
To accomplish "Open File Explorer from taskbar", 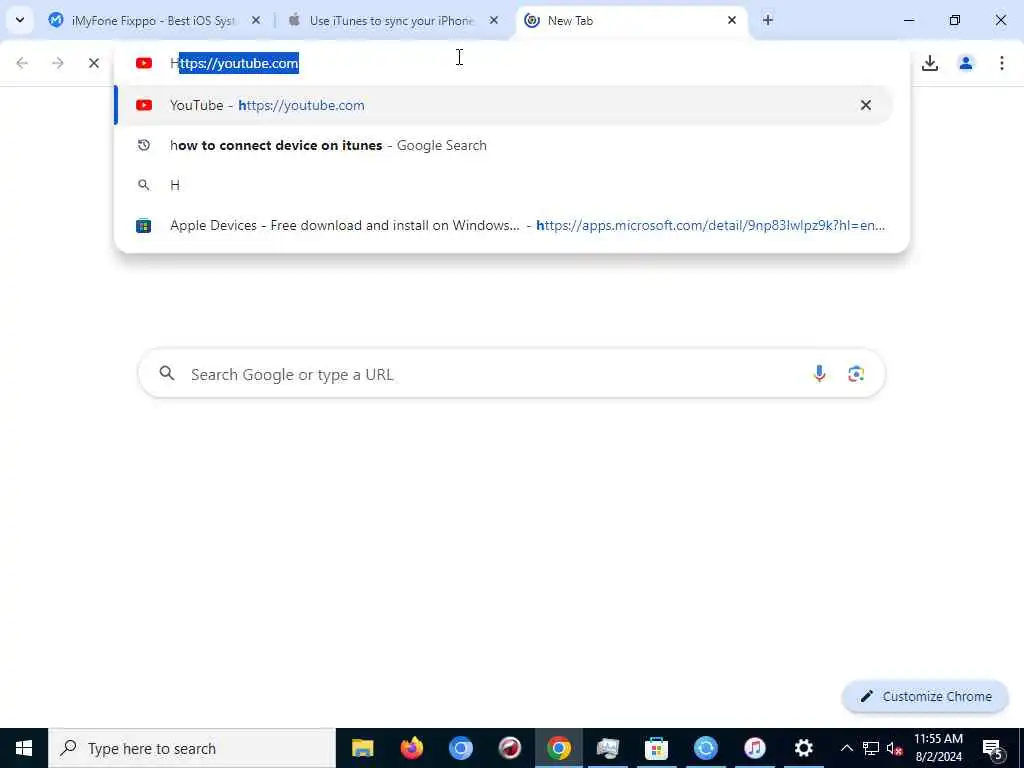I will [x=362, y=748].
